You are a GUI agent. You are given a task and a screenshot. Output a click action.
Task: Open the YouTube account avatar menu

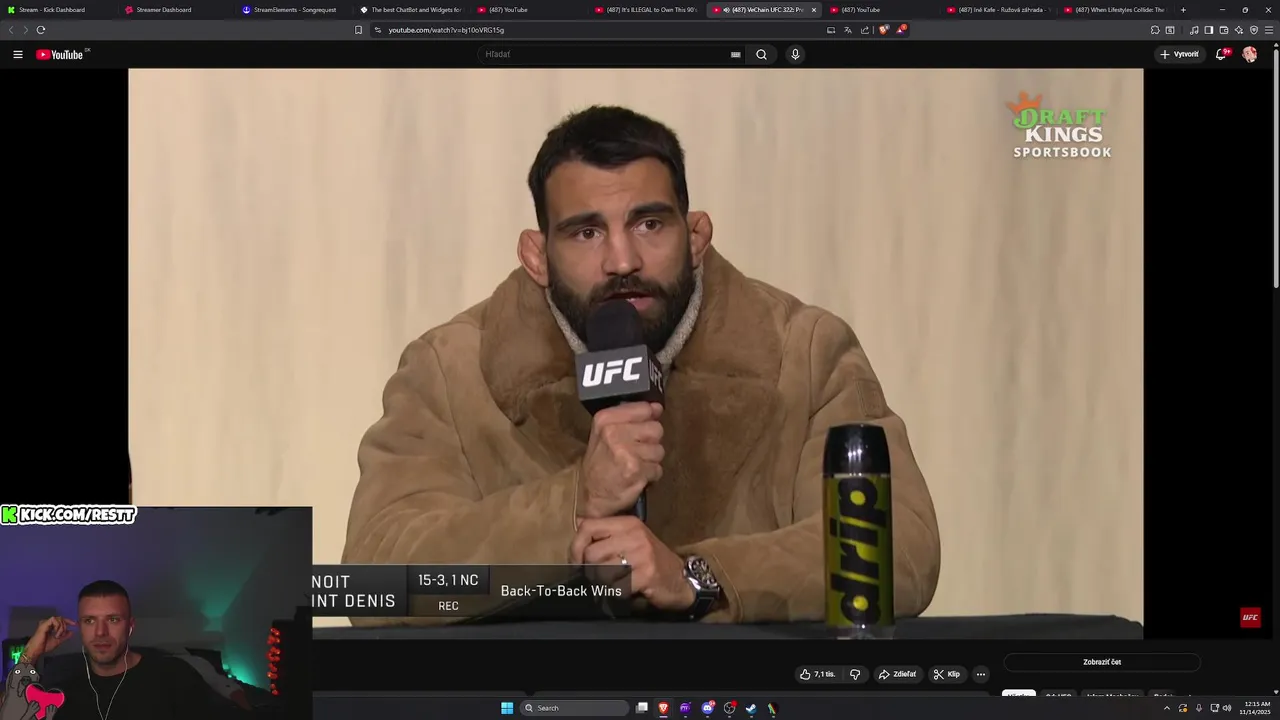click(x=1249, y=54)
